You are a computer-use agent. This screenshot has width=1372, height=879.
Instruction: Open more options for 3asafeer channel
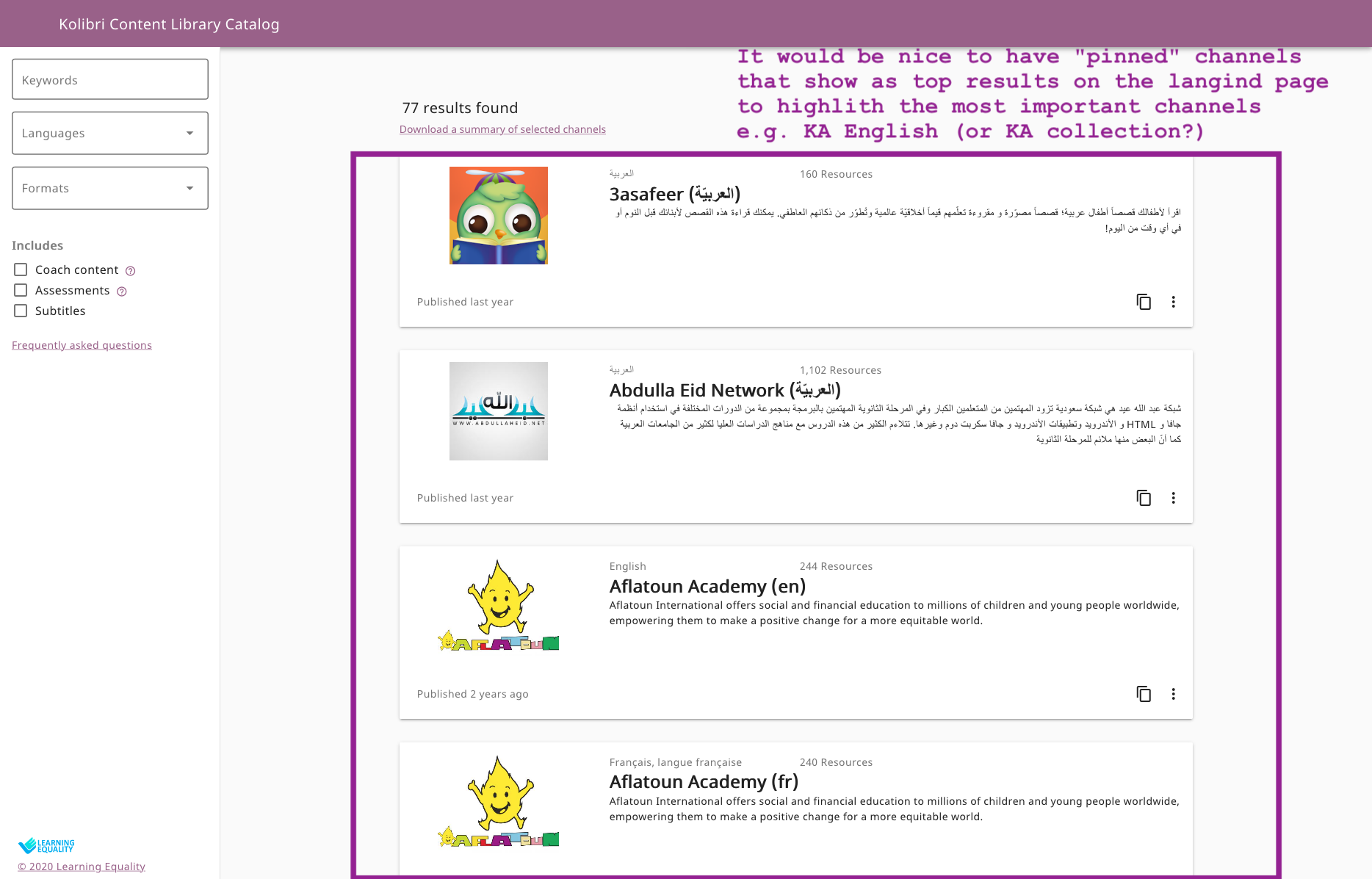1174,302
